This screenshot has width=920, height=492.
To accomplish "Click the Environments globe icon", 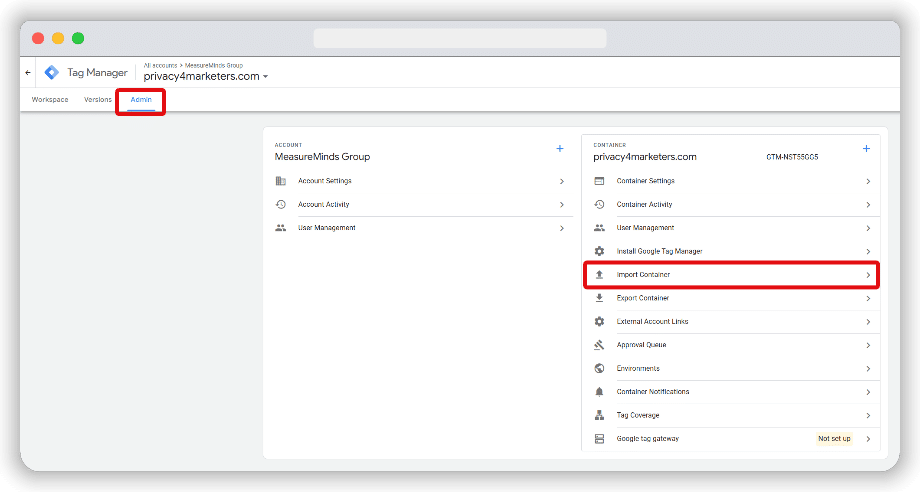I will tap(599, 368).
